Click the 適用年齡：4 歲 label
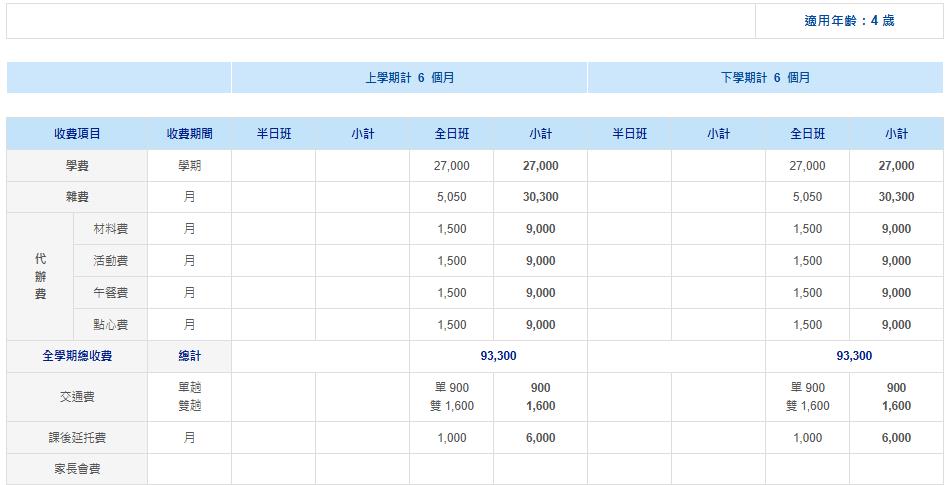Screen dimensions: 950x485 click(x=848, y=21)
